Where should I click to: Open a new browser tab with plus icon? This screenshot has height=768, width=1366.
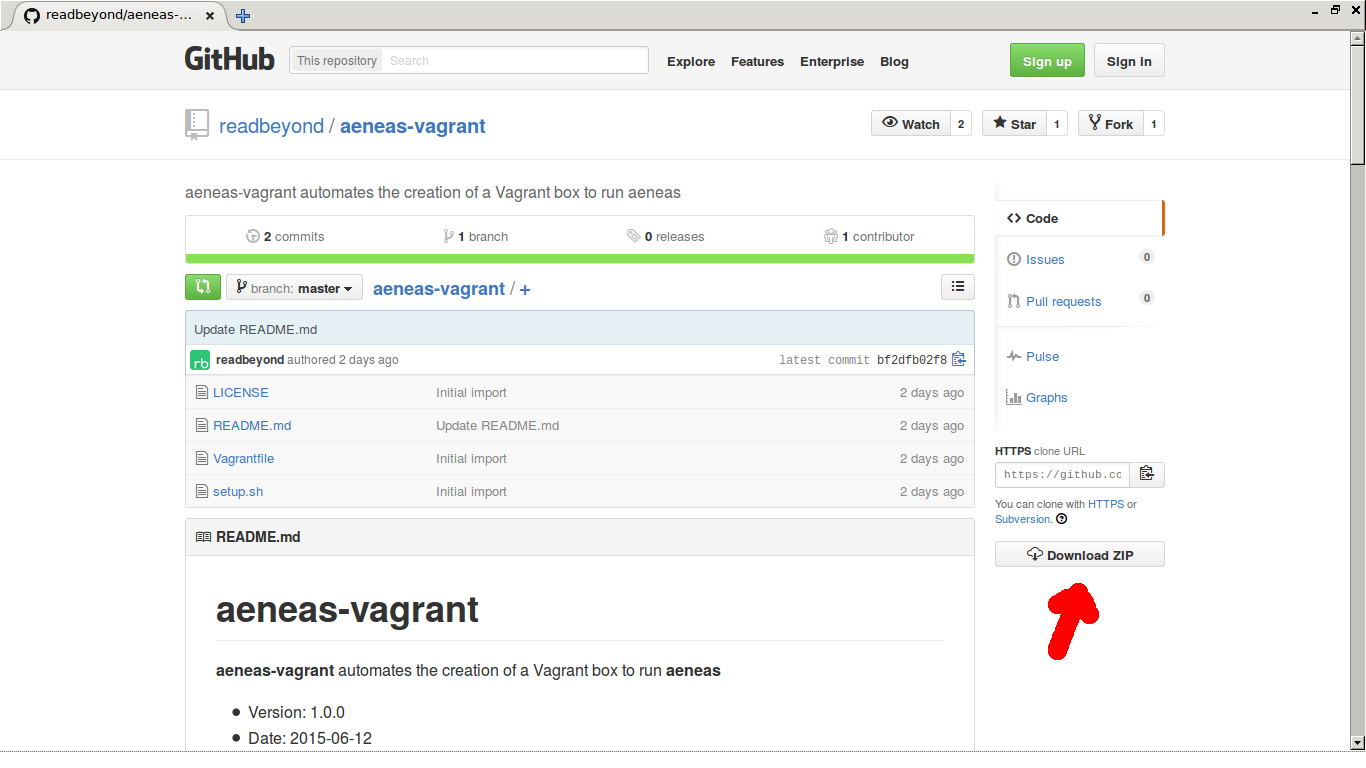pos(243,16)
